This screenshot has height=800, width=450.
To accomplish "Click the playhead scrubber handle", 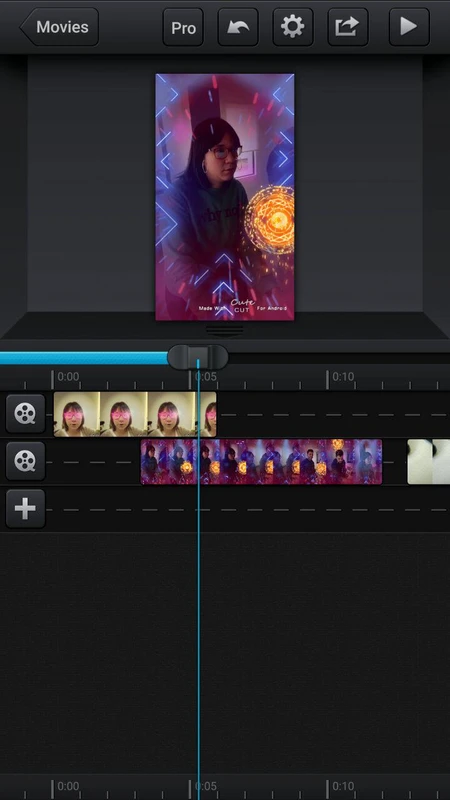I will click(198, 357).
